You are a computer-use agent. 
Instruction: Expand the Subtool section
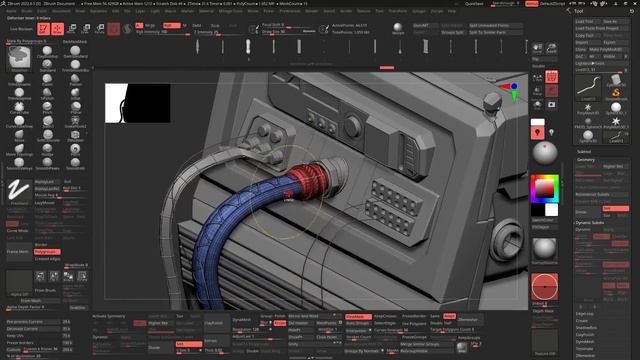point(584,151)
